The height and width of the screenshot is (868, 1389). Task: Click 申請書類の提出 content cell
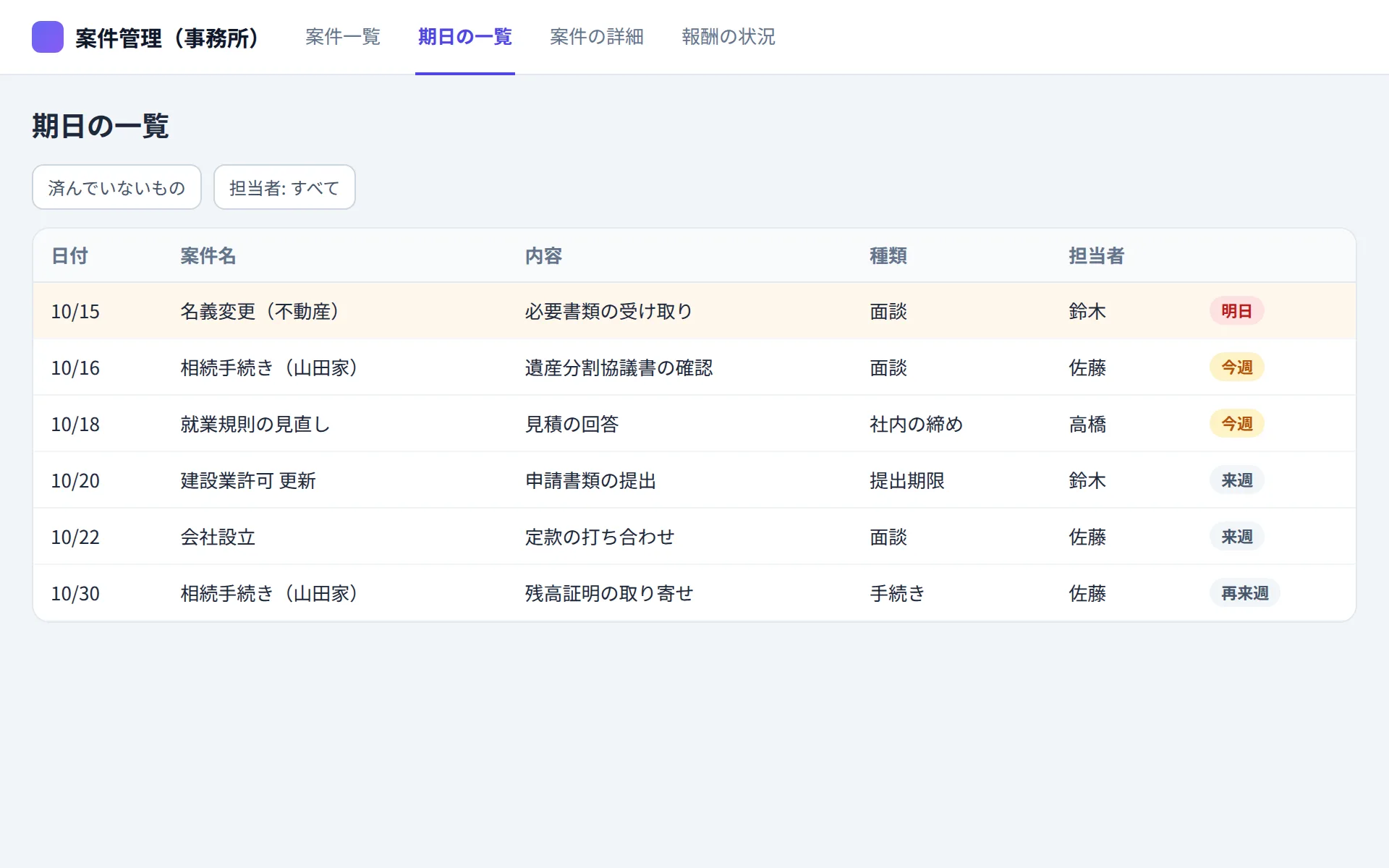click(x=591, y=481)
